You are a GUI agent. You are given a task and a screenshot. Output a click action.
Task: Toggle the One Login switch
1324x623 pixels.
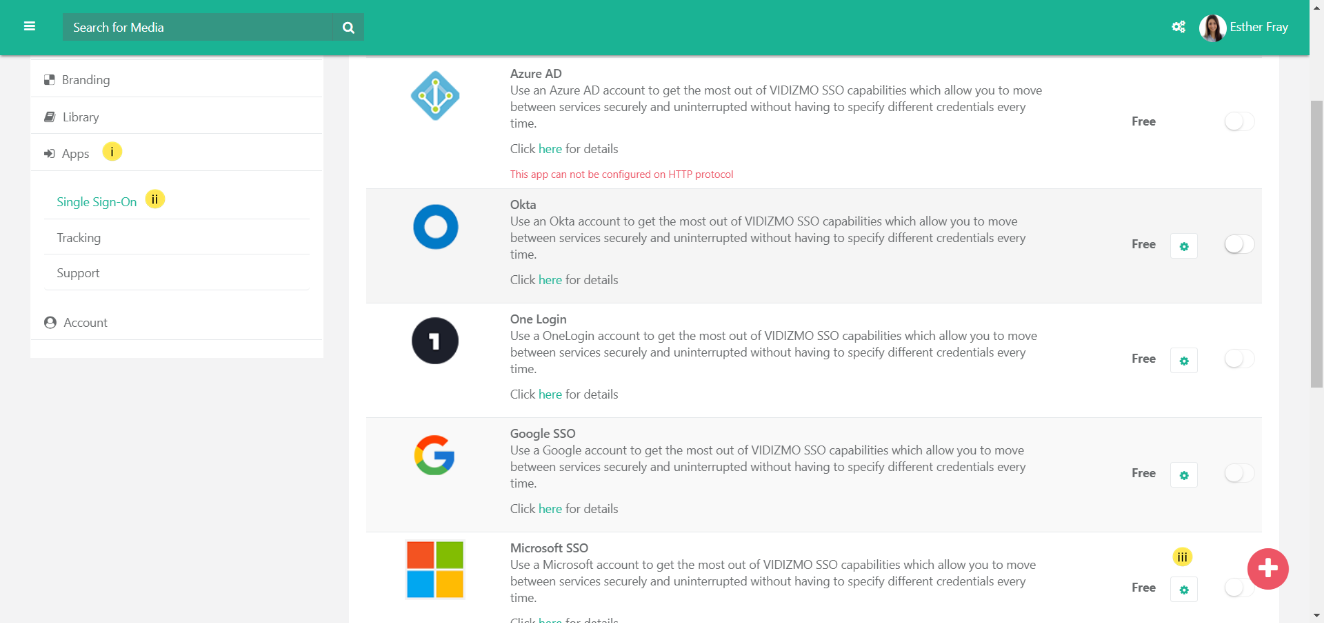click(1238, 359)
